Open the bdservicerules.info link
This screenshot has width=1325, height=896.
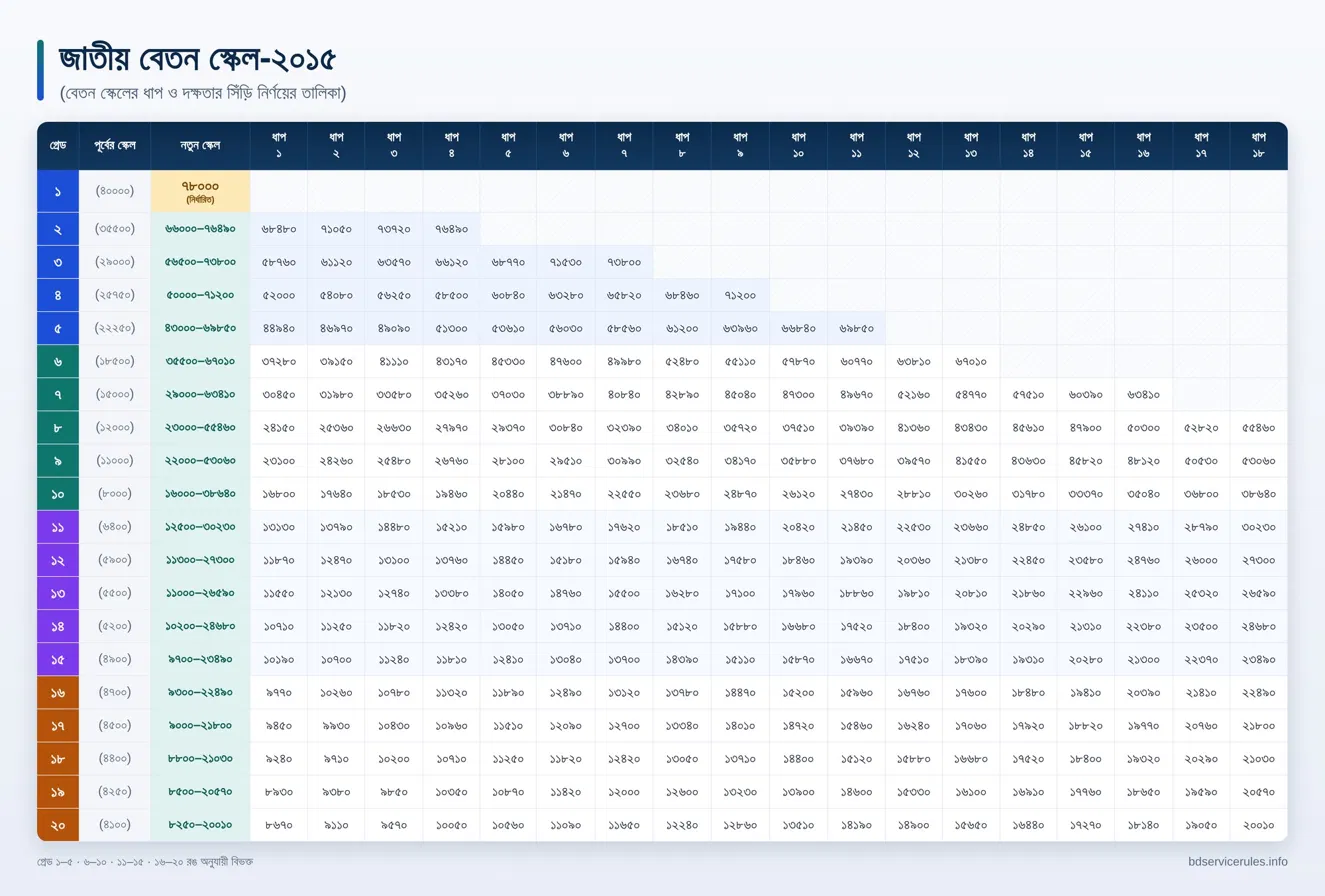(x=1238, y=861)
